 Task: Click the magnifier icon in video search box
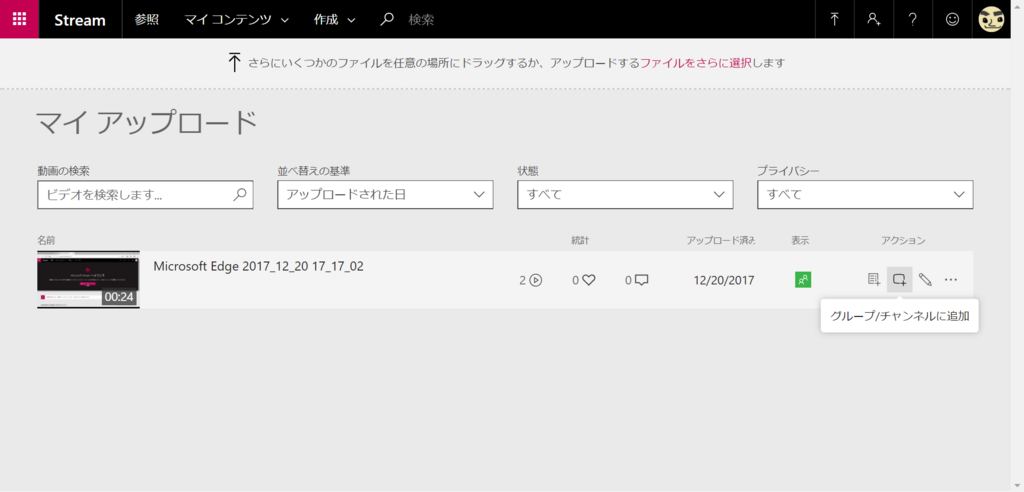[240, 194]
